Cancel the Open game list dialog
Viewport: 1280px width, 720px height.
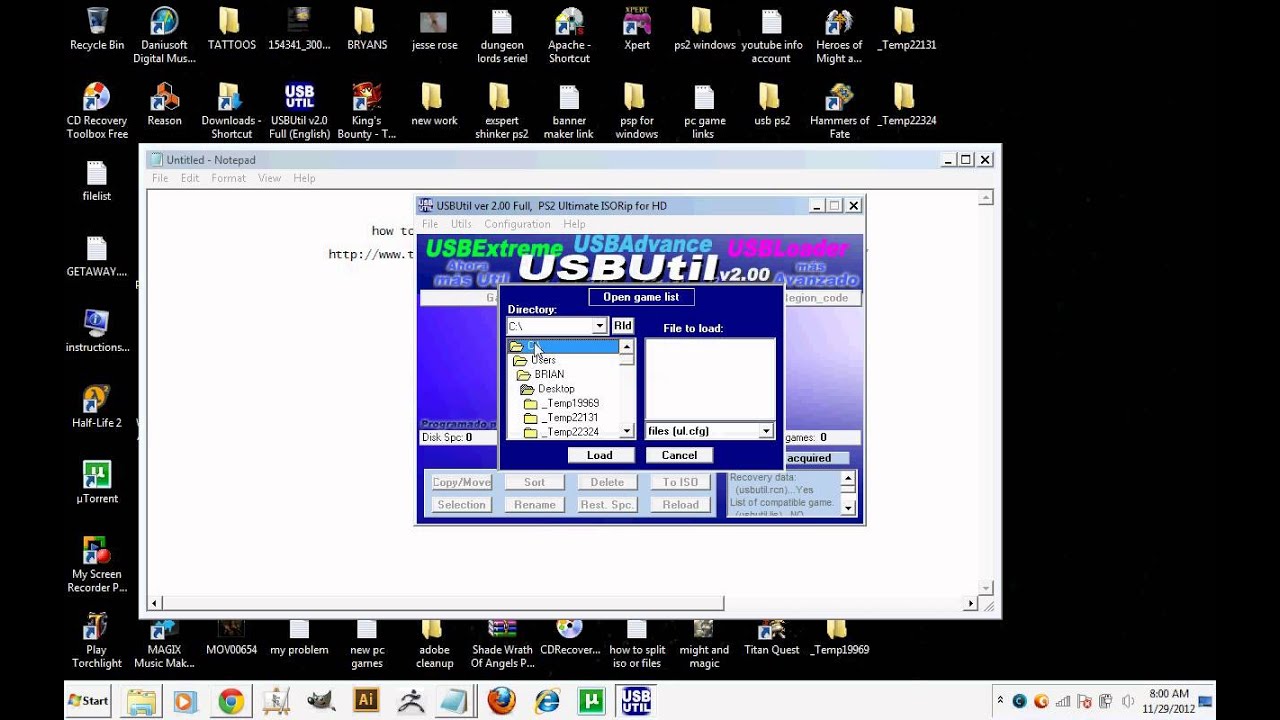679,455
